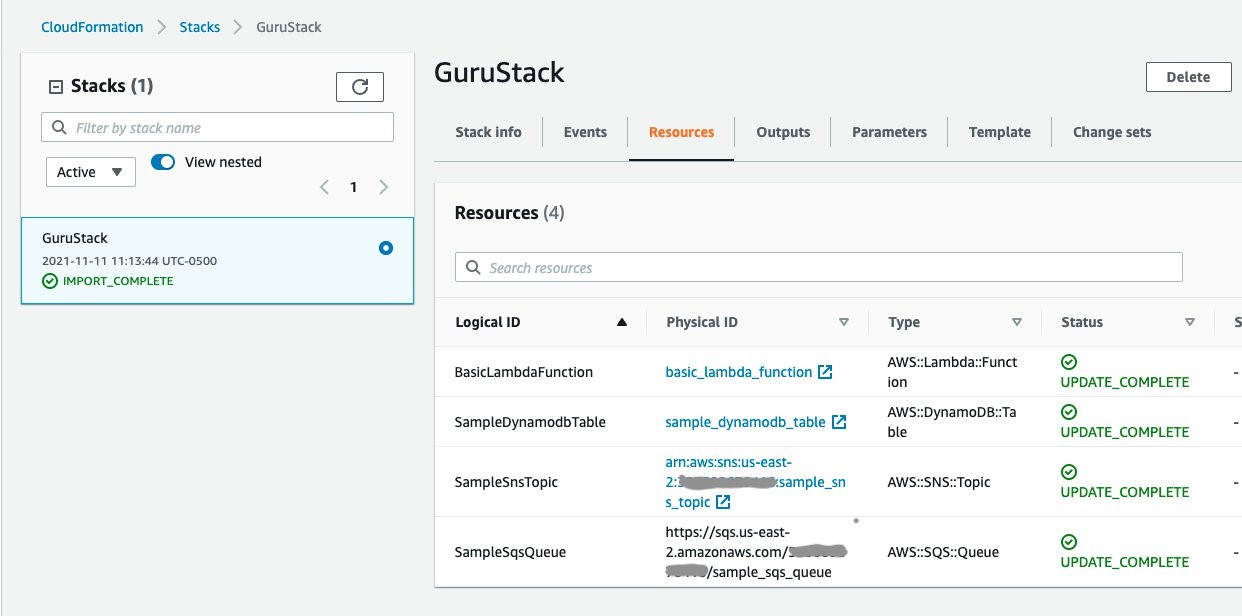Screen dimensions: 1242x616
Task: Click page number 1 in stacks pagination
Action: [x=353, y=187]
